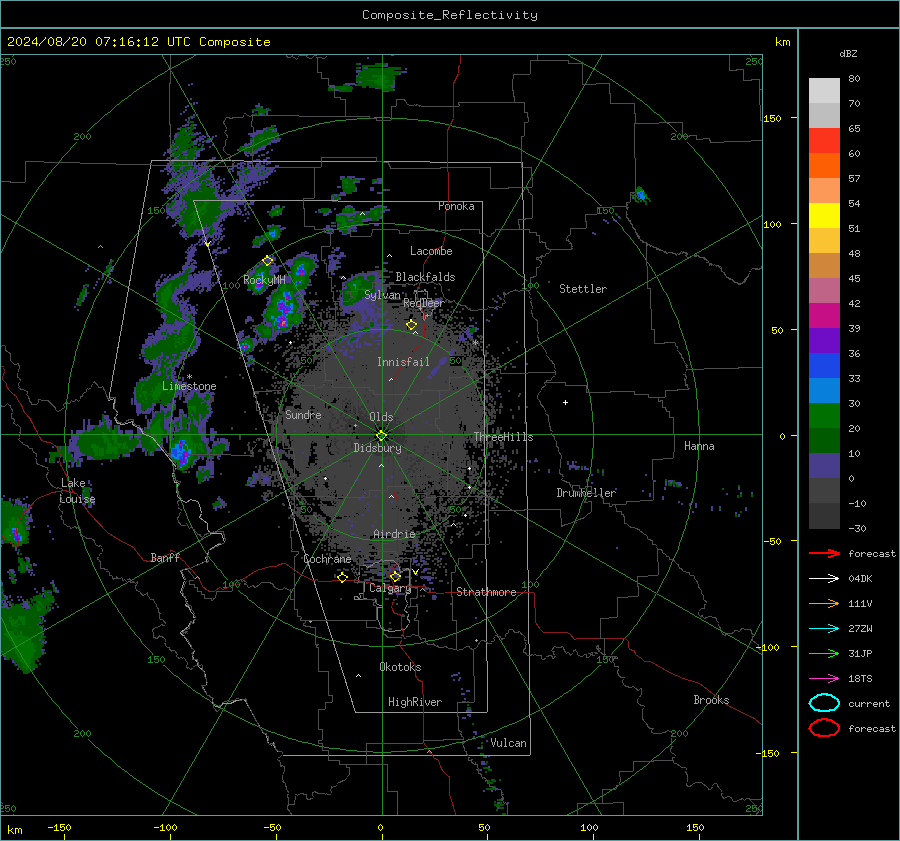The height and width of the screenshot is (841, 900).
Task: Click the -150 tick label on bottom axis
Action: coord(59,828)
